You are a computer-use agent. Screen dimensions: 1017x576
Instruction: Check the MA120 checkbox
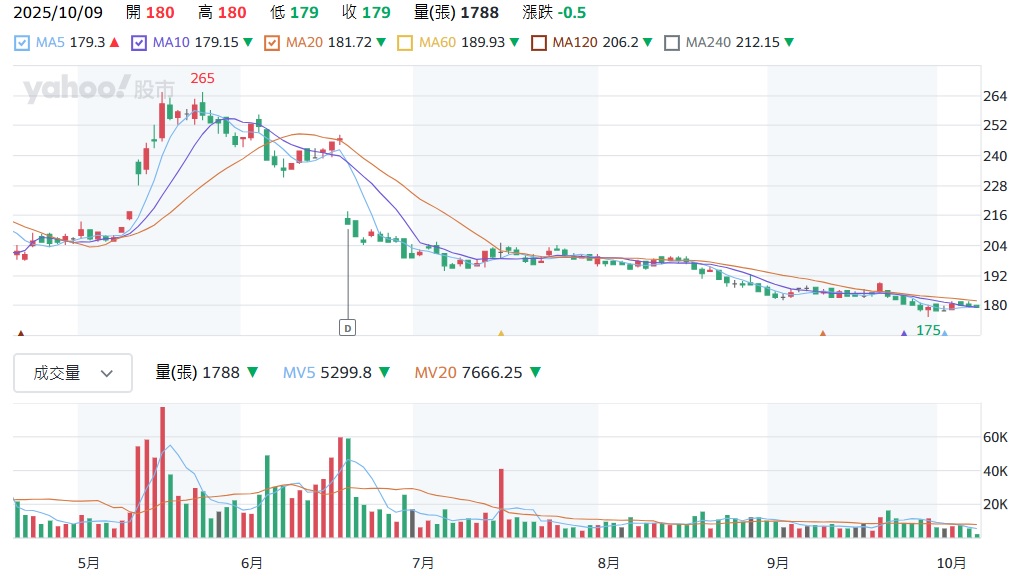[539, 43]
